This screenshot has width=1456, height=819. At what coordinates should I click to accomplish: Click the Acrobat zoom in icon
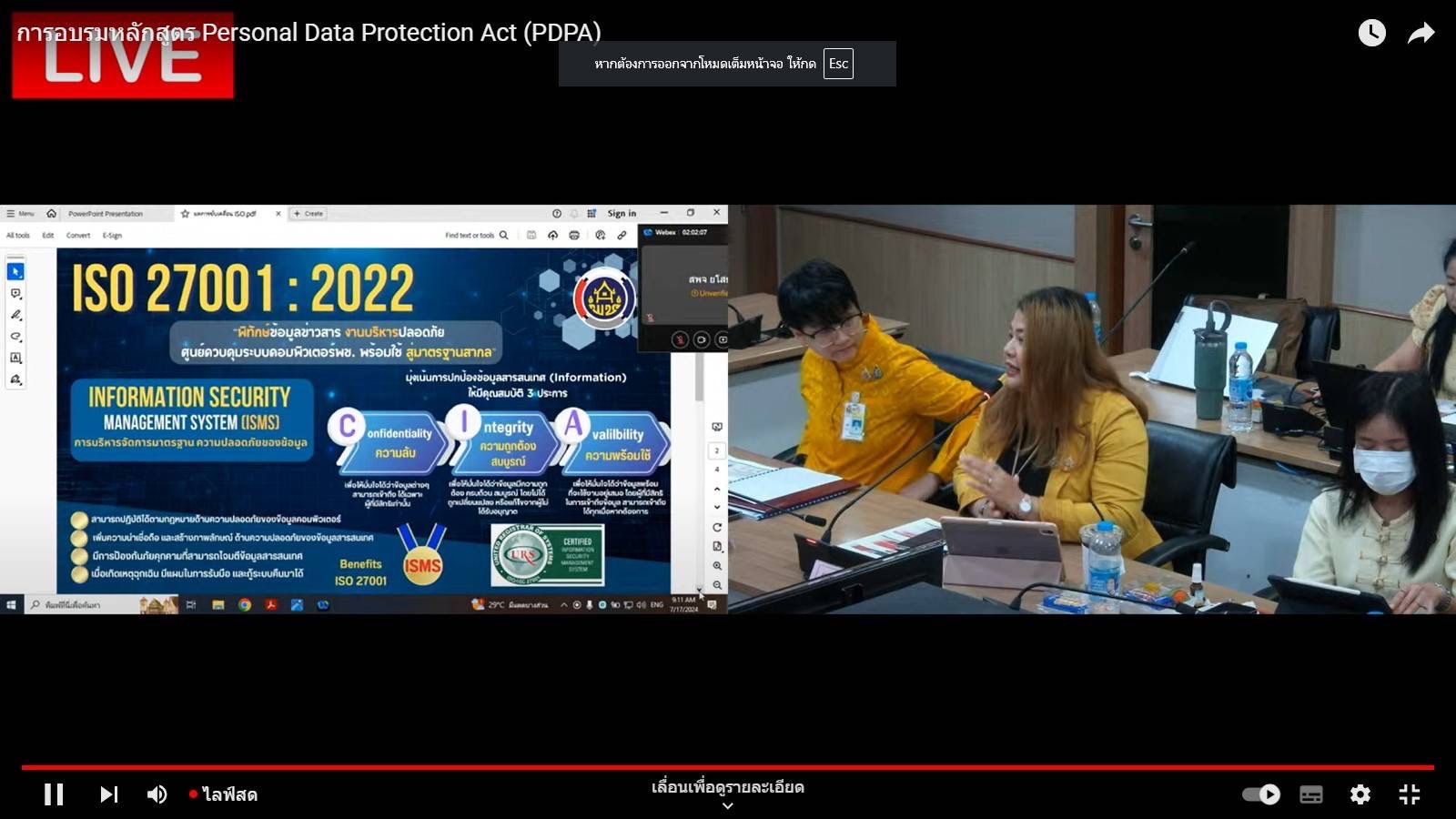(717, 566)
